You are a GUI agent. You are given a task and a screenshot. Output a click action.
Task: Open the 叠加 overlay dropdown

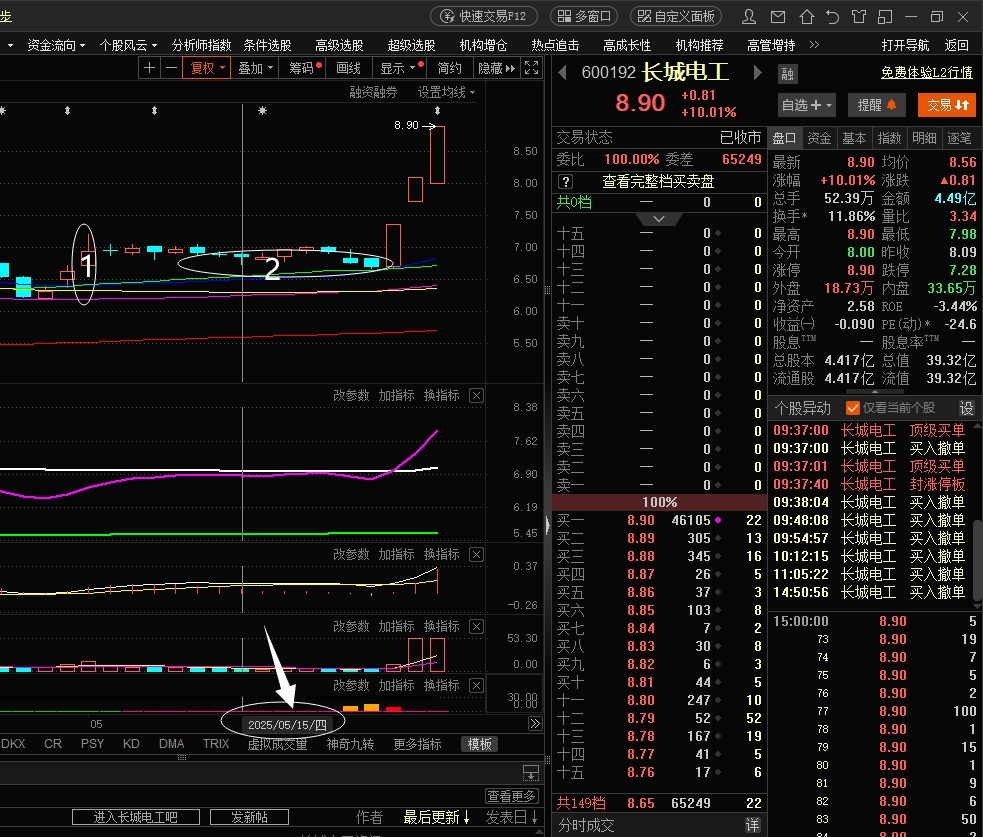point(255,68)
